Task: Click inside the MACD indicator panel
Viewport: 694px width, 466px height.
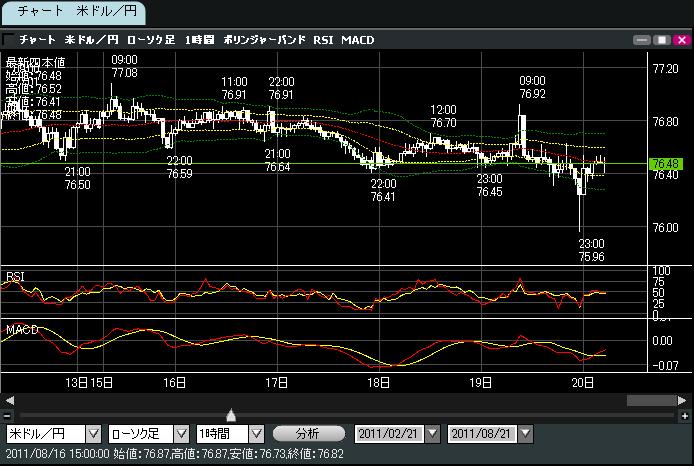Action: pyautogui.click(x=300, y=345)
